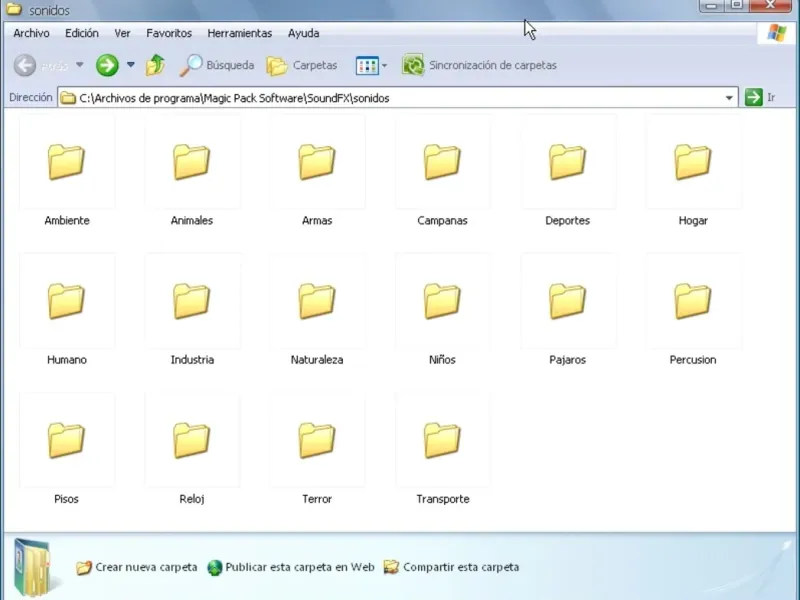Expand the Forward button history dropdown
Screen dimensions: 800x600
(130, 66)
